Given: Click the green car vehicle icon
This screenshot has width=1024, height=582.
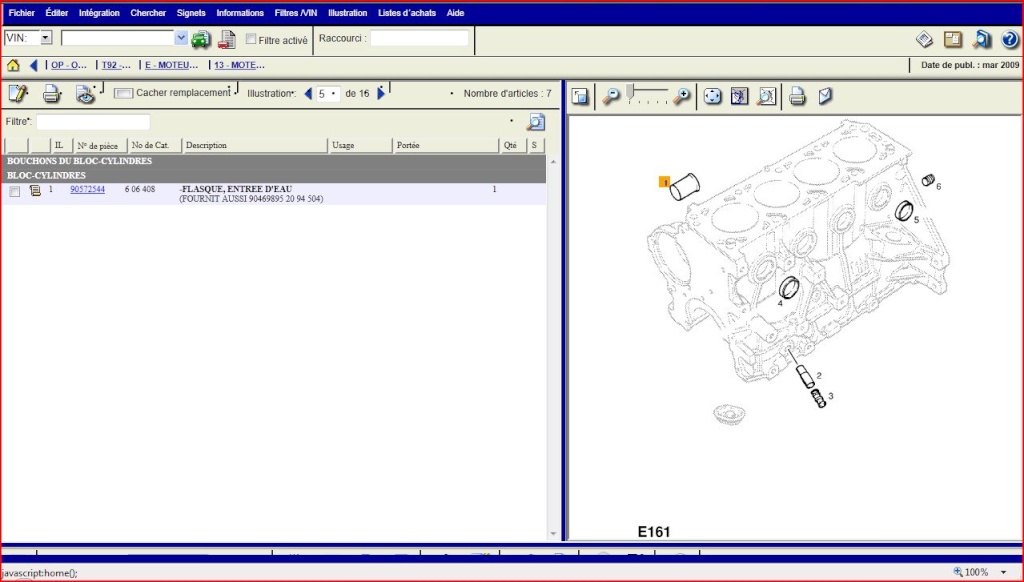Looking at the screenshot, I should (200, 39).
